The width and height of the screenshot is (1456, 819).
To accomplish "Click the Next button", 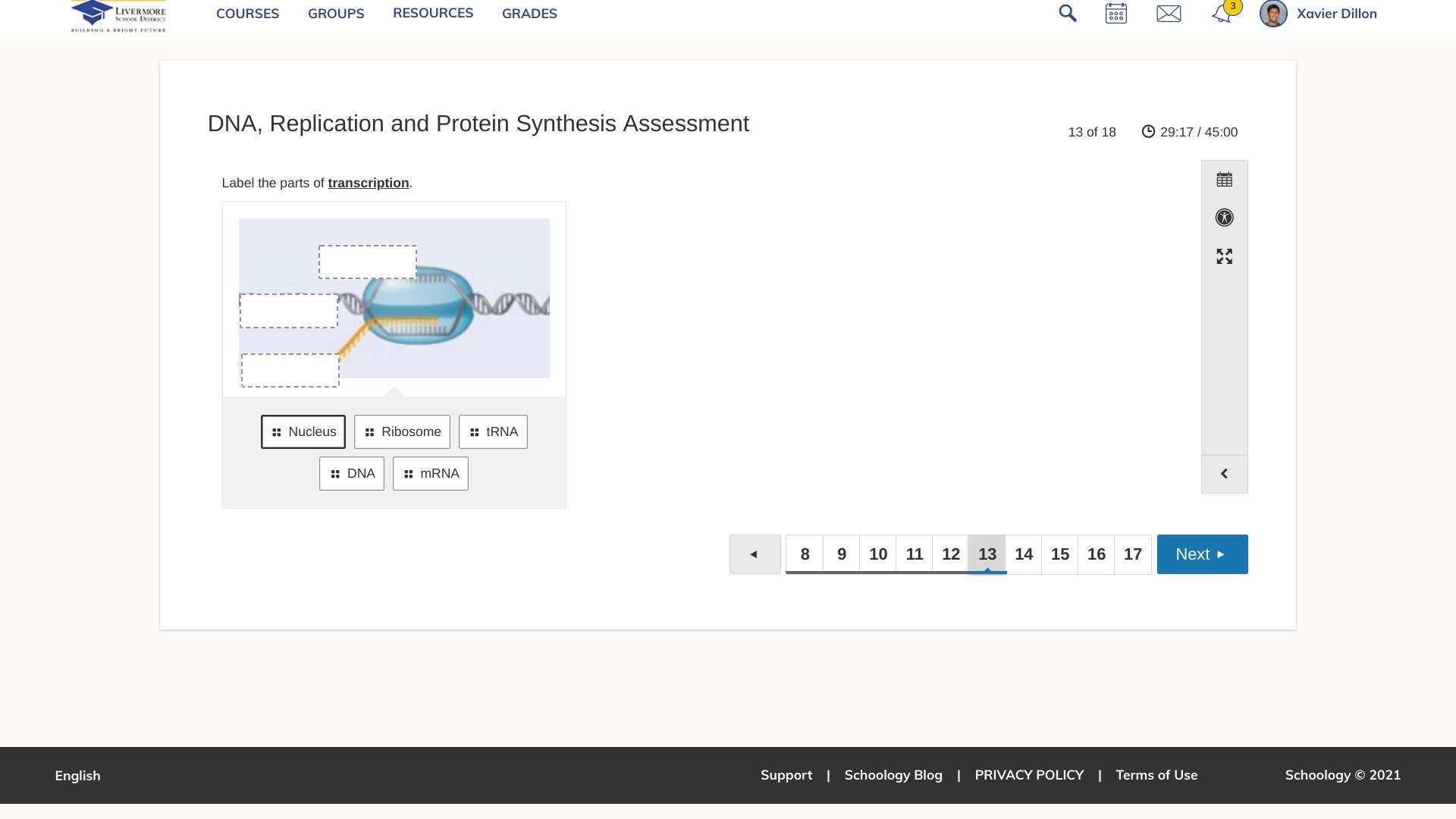I will pyautogui.click(x=1201, y=554).
